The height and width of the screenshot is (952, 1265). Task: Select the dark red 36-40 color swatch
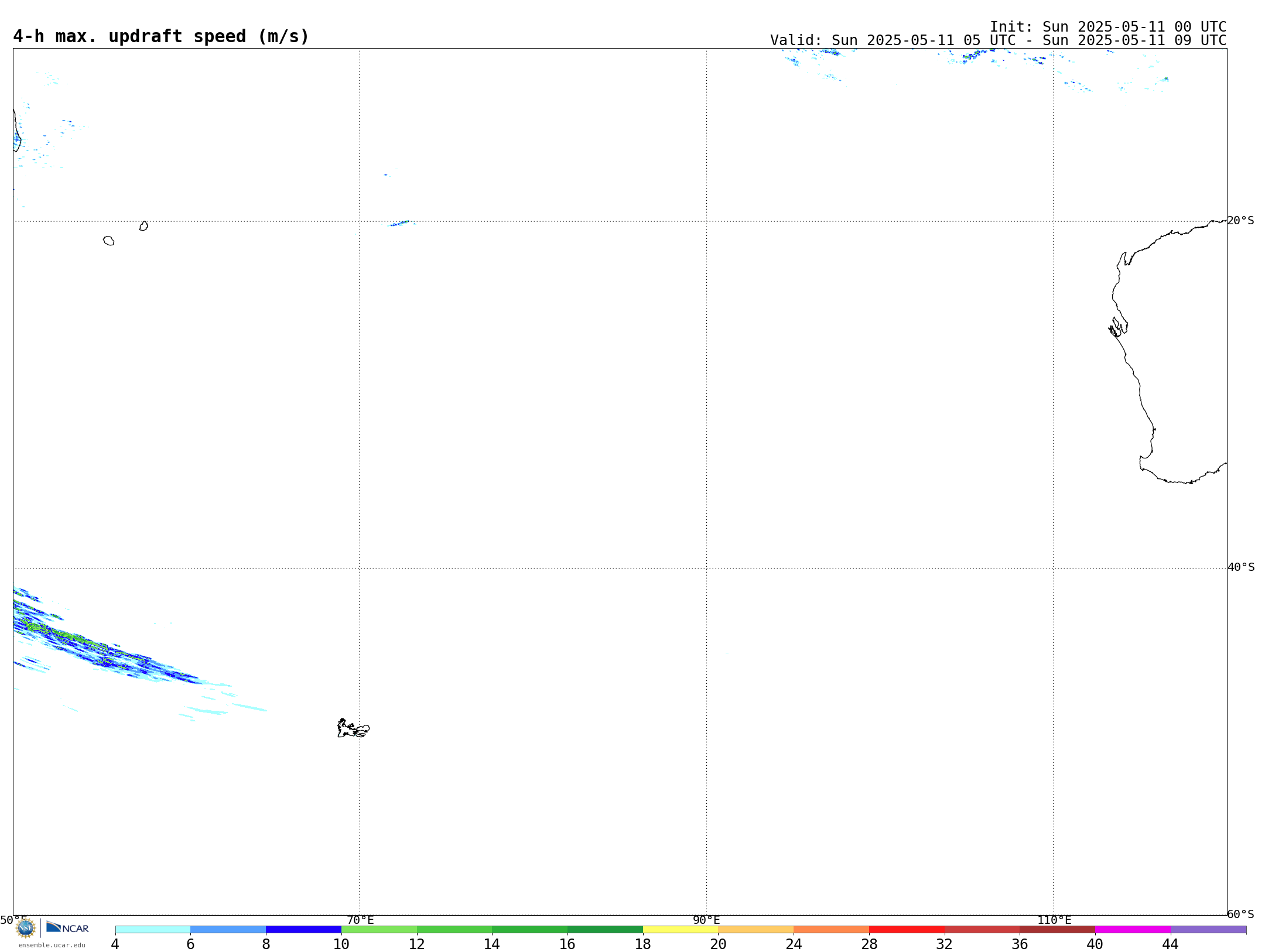coord(1058,930)
